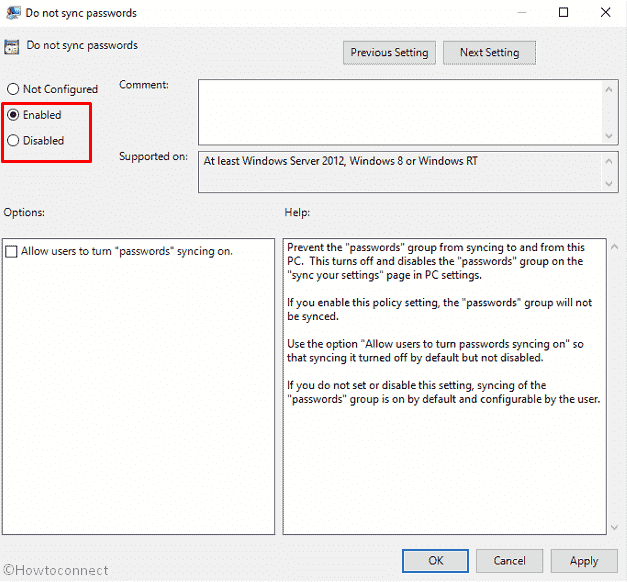This screenshot has height=582, width=627.
Task: Click the policy icon in the title bar
Action: pyautogui.click(x=12, y=13)
